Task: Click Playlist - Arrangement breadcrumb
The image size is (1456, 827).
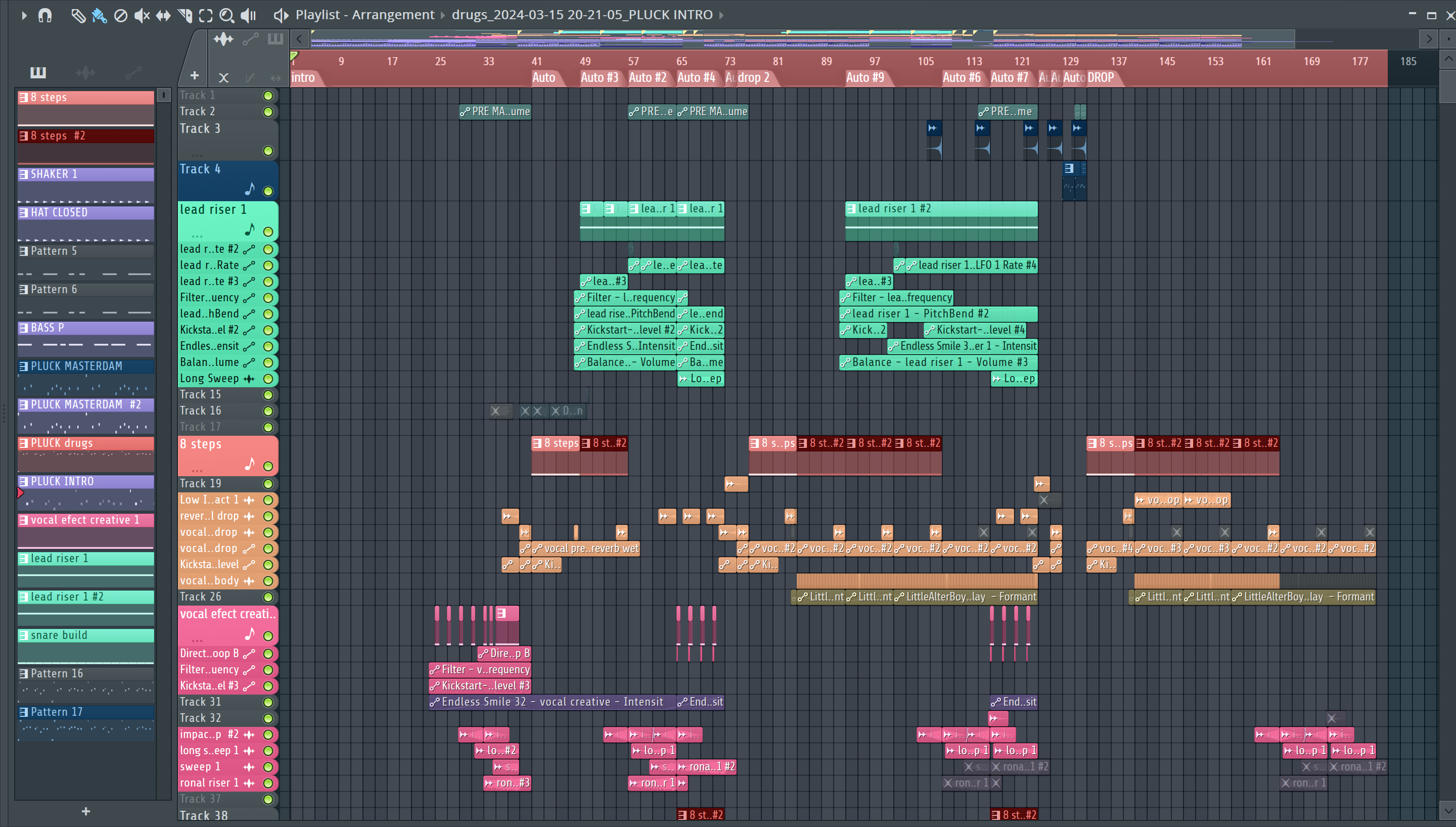Action: (x=365, y=15)
